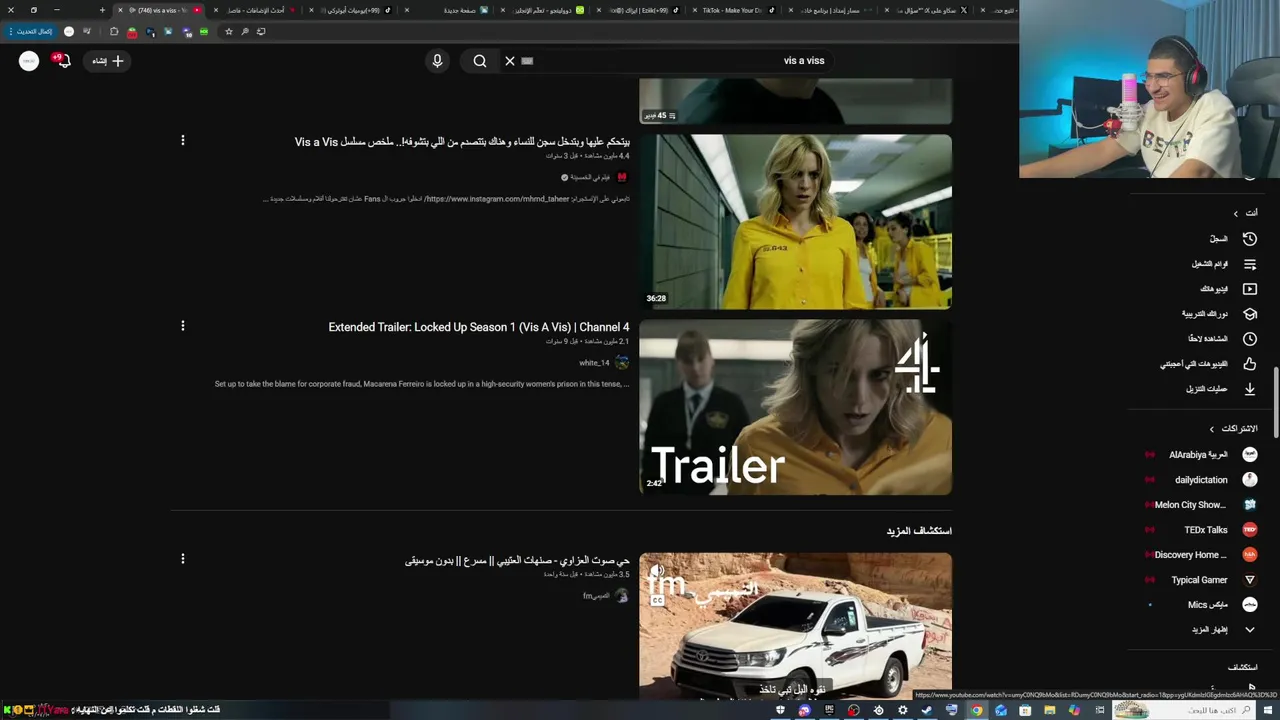This screenshot has height=720, width=1280.
Task: Click the Windows taskbar search box
Action: (x=1184, y=710)
